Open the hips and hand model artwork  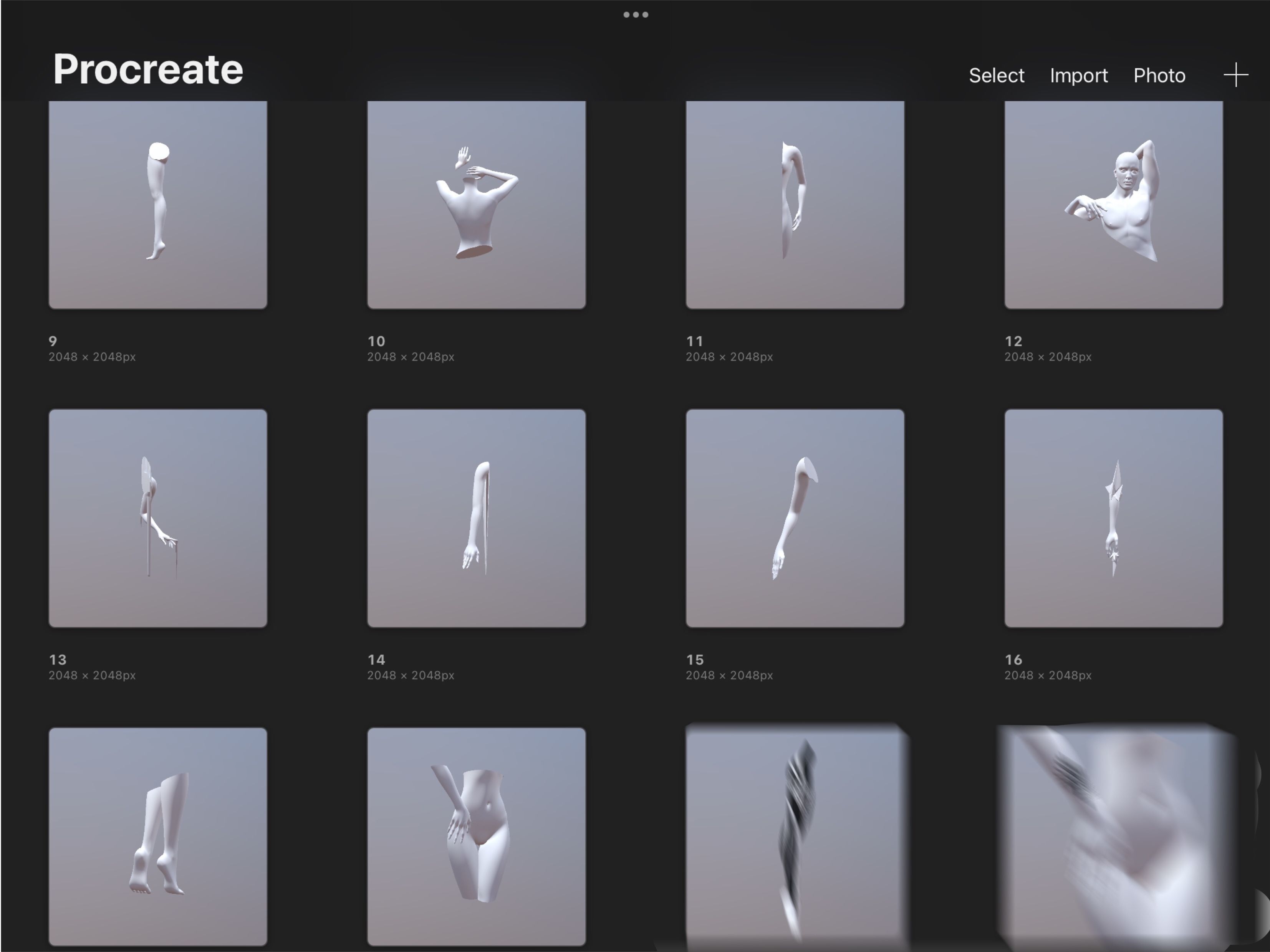[476, 836]
